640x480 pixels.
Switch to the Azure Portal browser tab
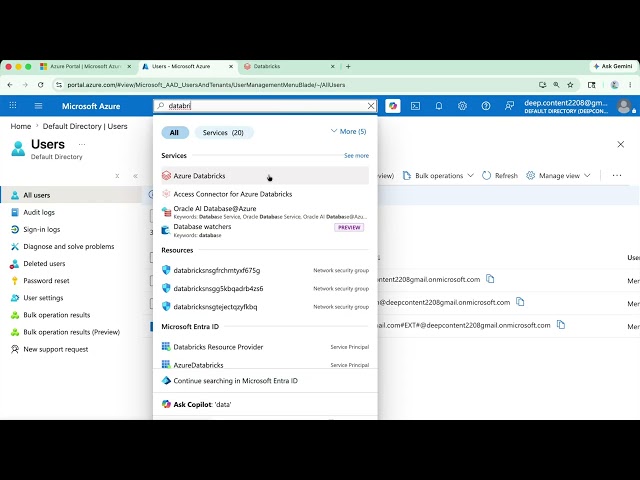(x=85, y=66)
